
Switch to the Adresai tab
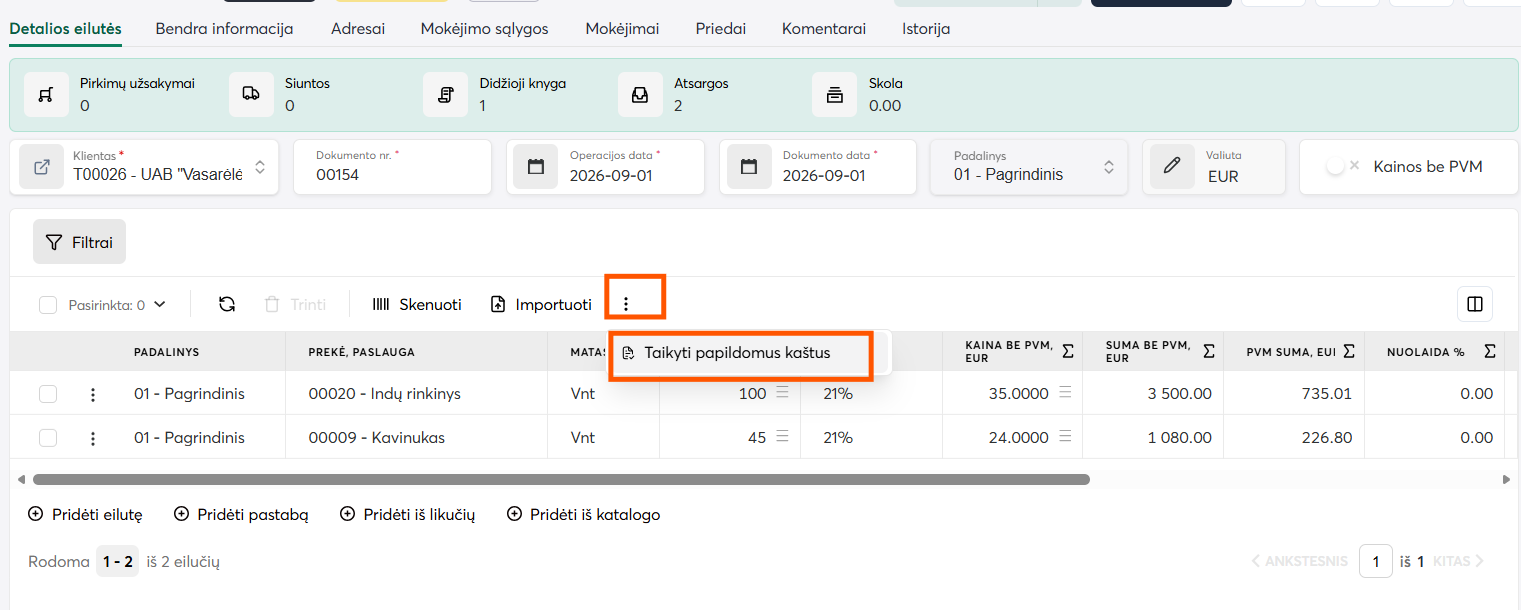[358, 29]
